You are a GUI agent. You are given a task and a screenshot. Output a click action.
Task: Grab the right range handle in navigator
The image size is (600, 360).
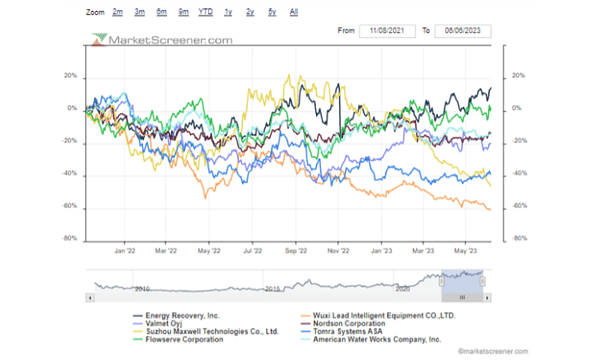click(483, 282)
